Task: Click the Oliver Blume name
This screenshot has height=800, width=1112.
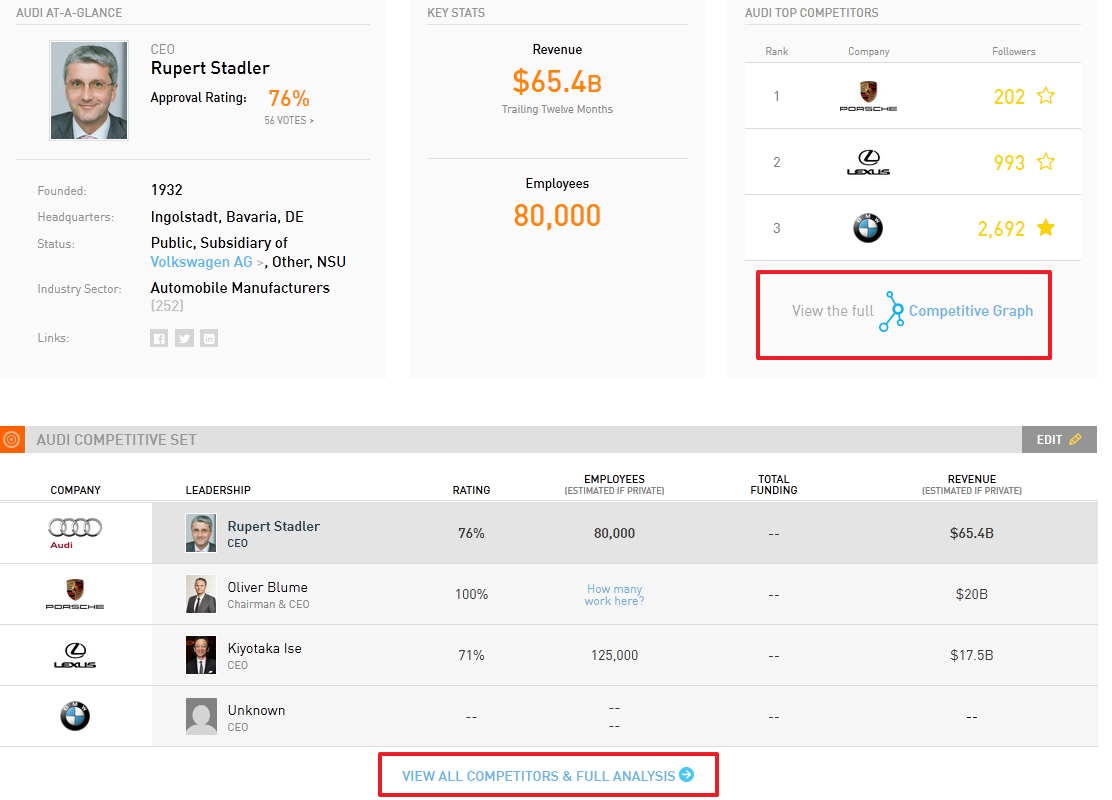Action: tap(267, 587)
